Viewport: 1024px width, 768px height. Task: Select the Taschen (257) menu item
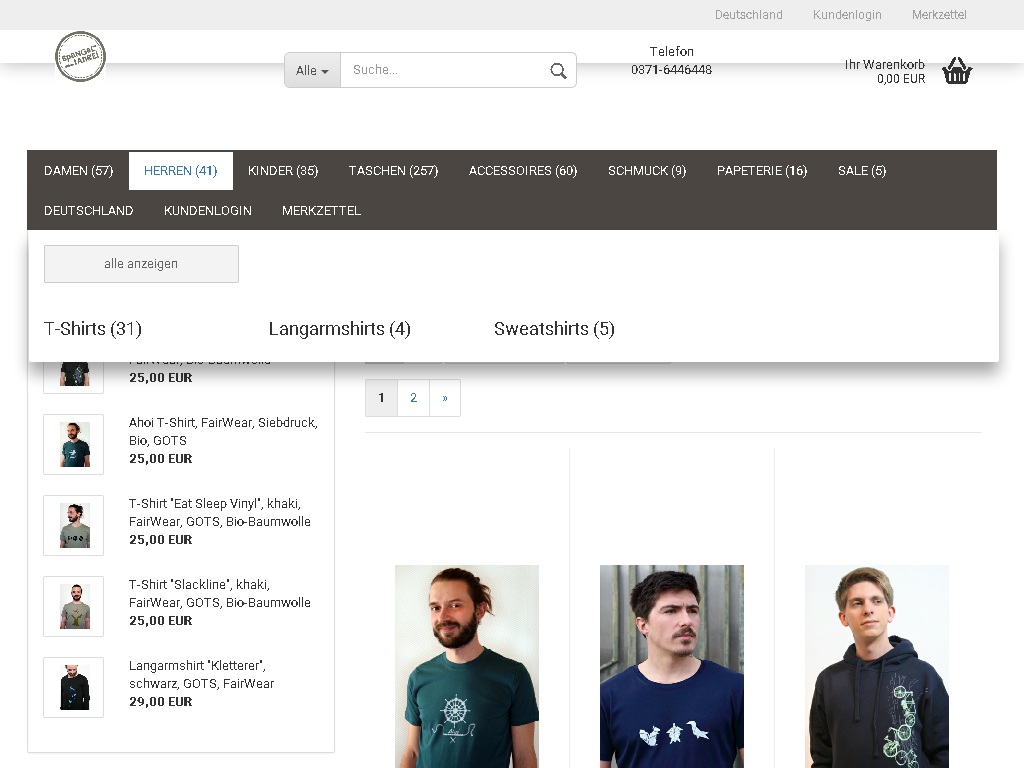click(x=393, y=171)
